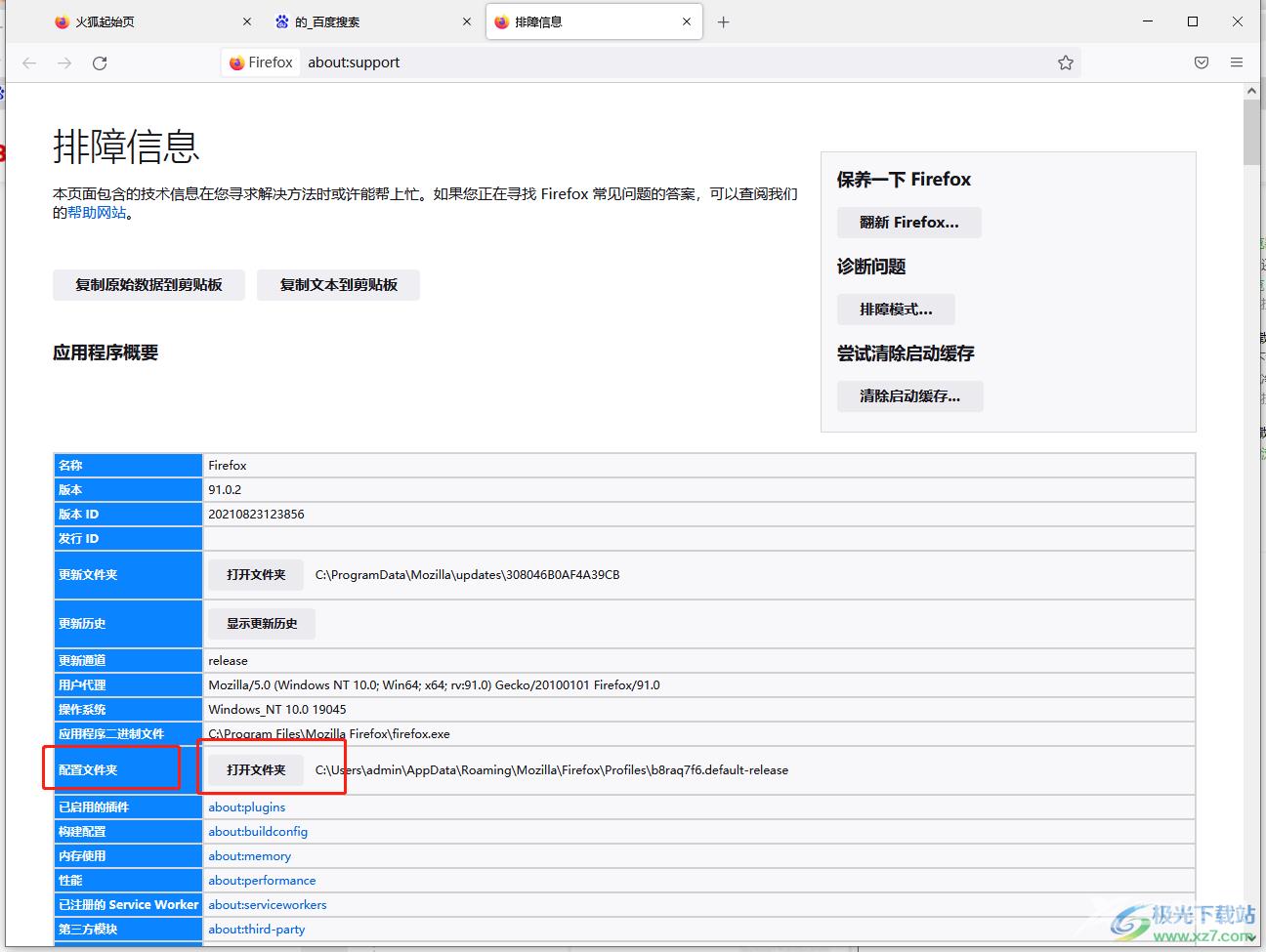Screen dimensions: 1266x952
Task: Open the about:performance link
Action: (262, 881)
